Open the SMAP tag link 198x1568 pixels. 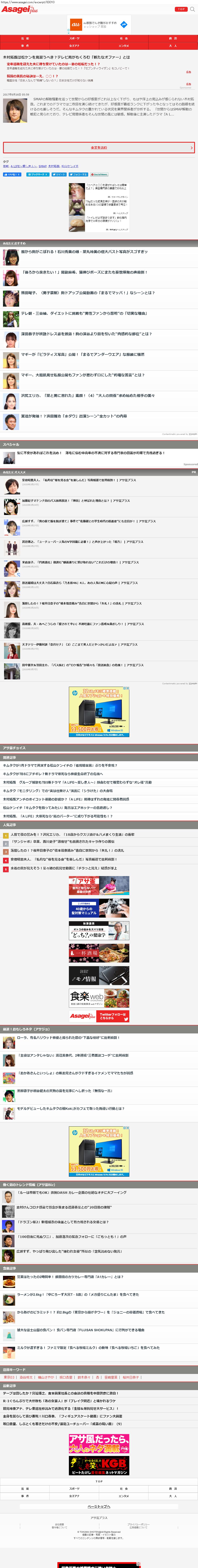(x=43, y=166)
